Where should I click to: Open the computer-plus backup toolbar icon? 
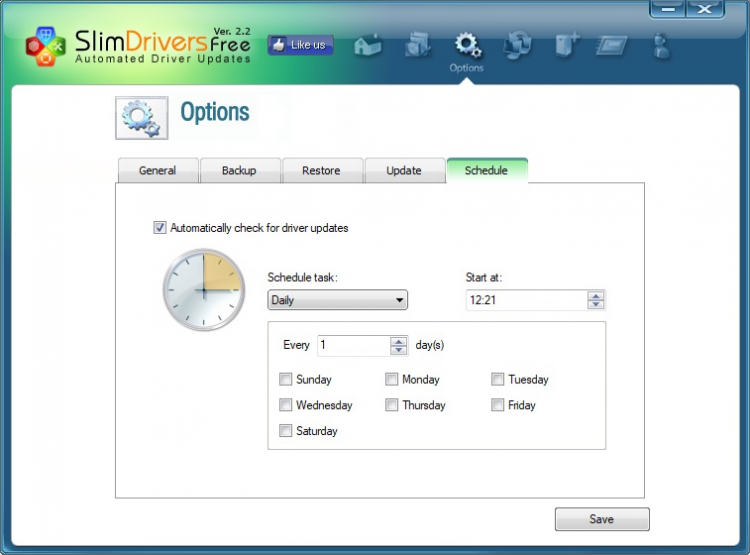[567, 46]
